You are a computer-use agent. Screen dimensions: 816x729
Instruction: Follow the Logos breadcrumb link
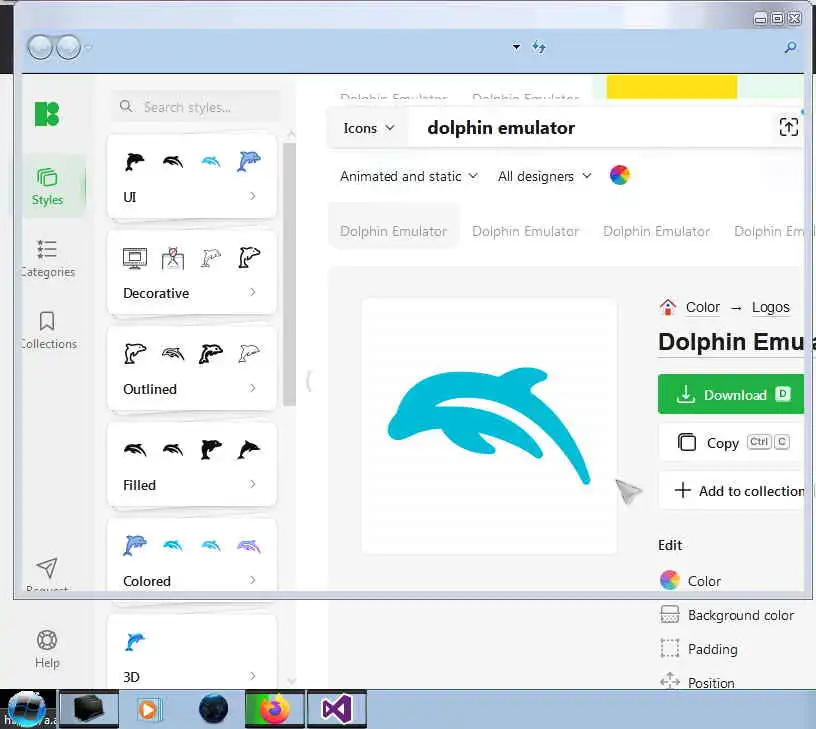pos(770,307)
